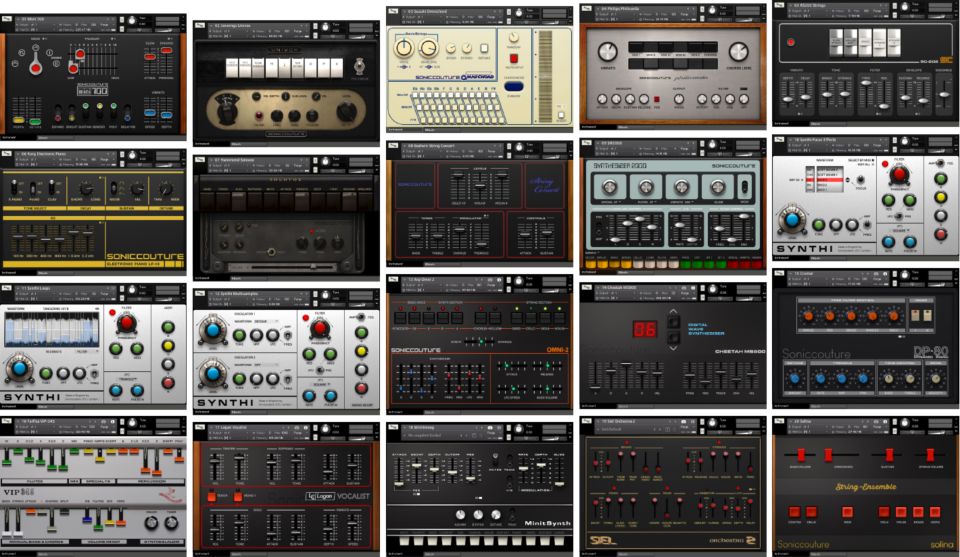
Task: Select the Instrument tab below Mini 700 panel
Action: click(10, 137)
